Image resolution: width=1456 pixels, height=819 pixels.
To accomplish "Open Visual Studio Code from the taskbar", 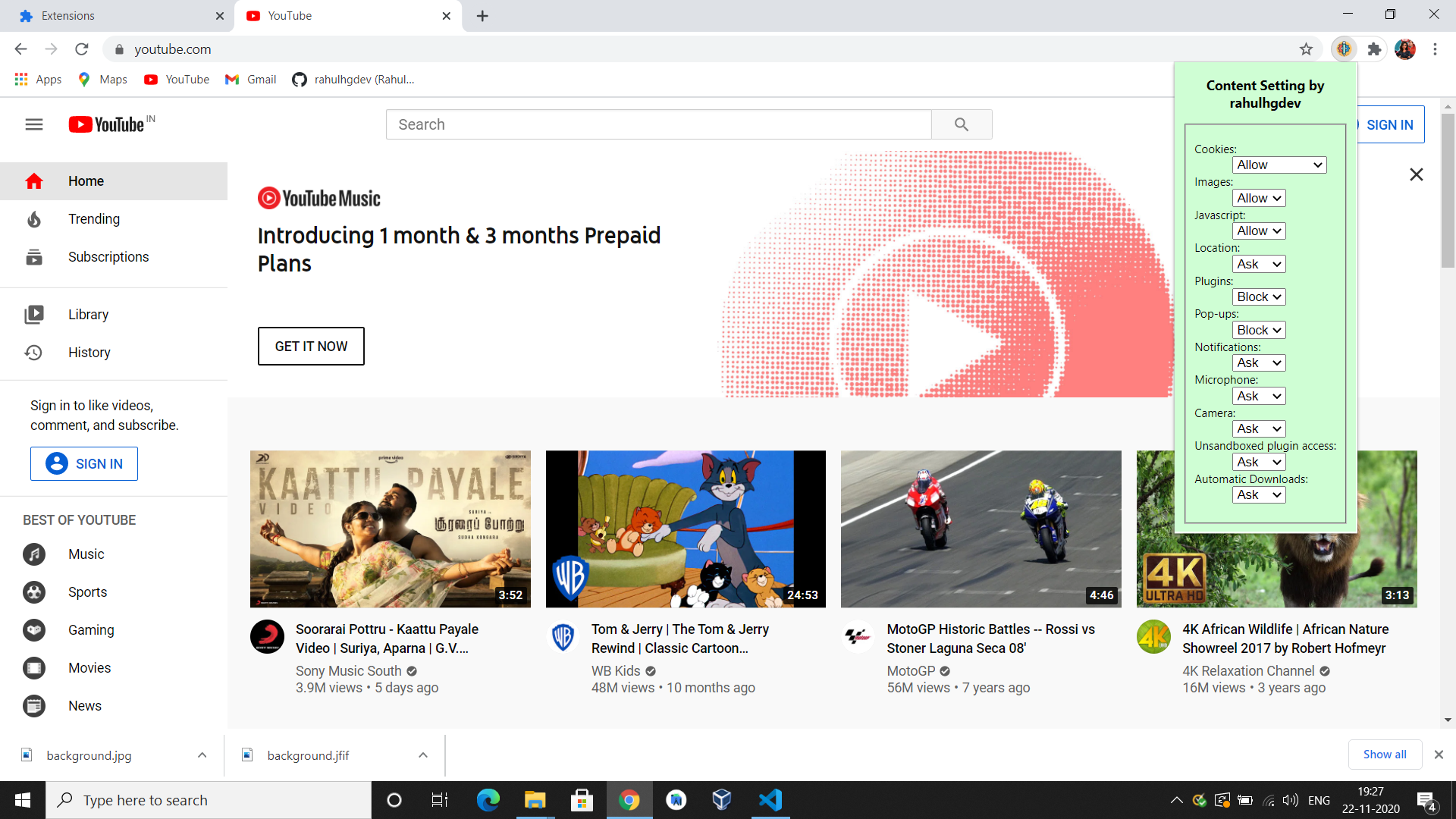I will coord(770,800).
